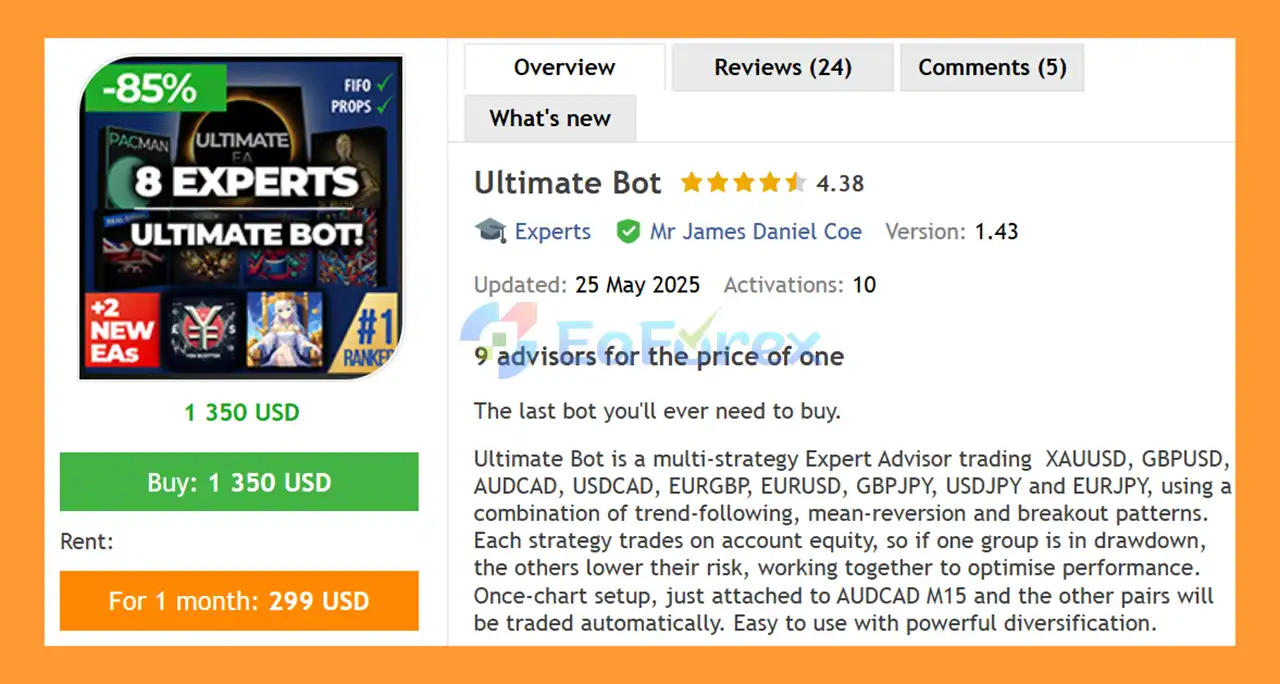Viewport: 1280px width, 684px height.
Task: Click the 8 EXPERTS product cover image
Action: point(241,218)
